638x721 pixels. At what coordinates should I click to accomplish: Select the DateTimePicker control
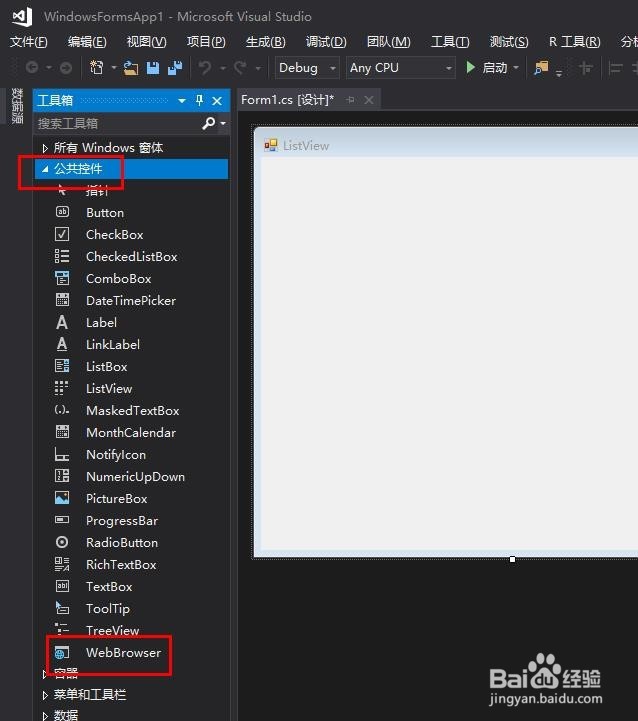[131, 301]
